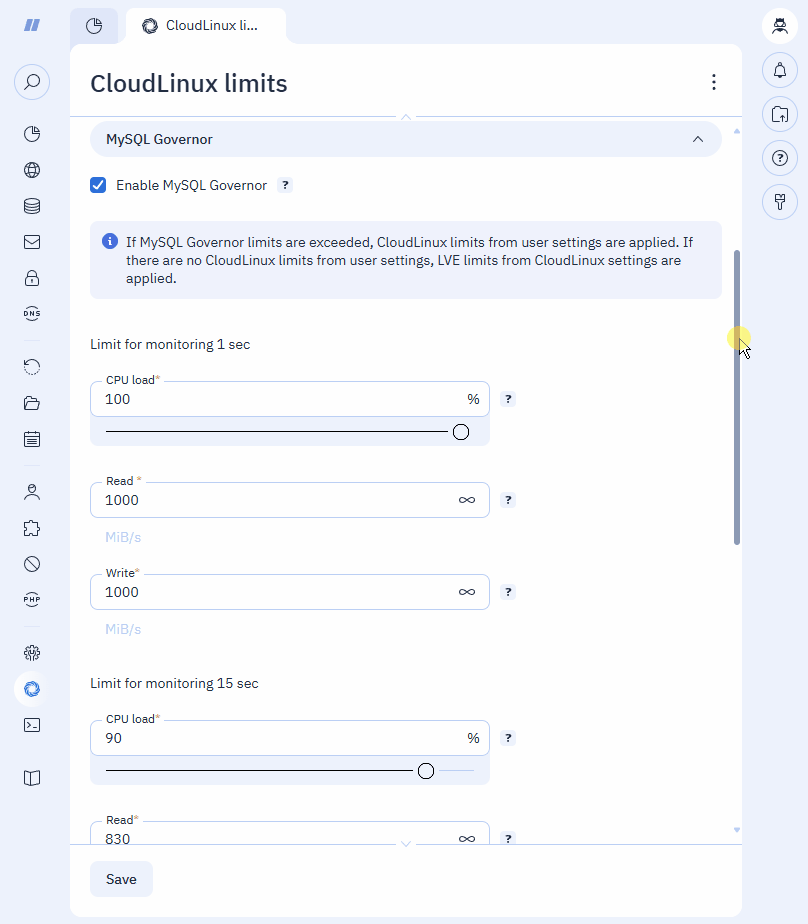808x924 pixels.
Task: Open the Mail envelope icon
Action: click(32, 242)
